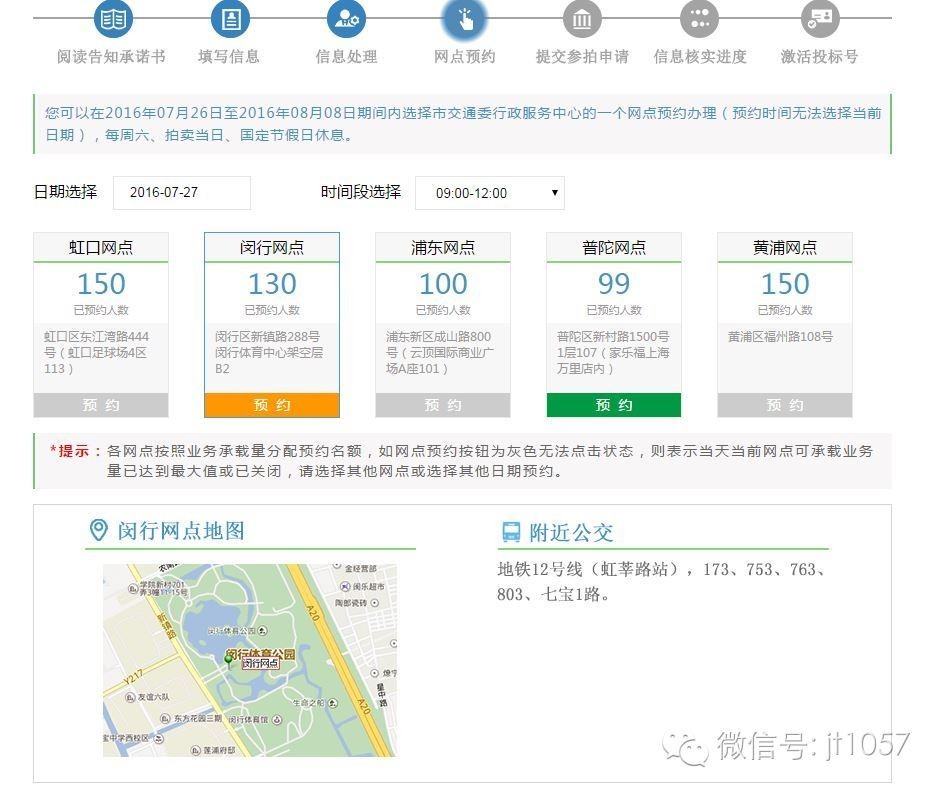
Task: Click the highlighted 网点预约 step icon
Action: pos(463,20)
